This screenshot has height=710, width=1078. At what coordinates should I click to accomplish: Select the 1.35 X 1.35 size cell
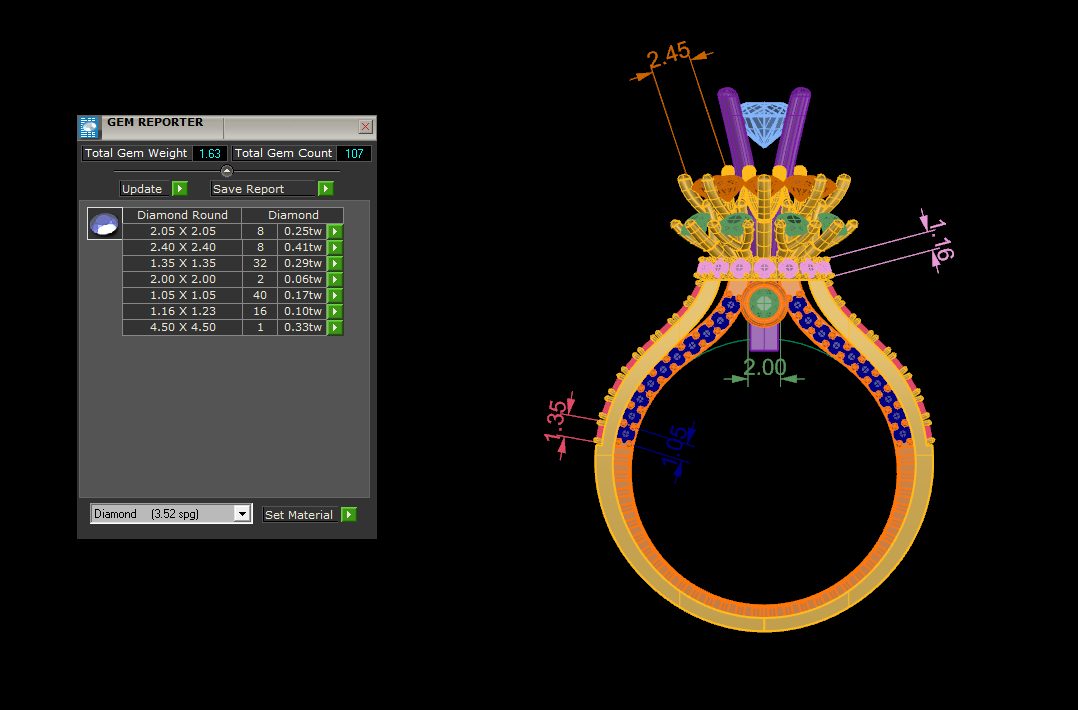(183, 263)
